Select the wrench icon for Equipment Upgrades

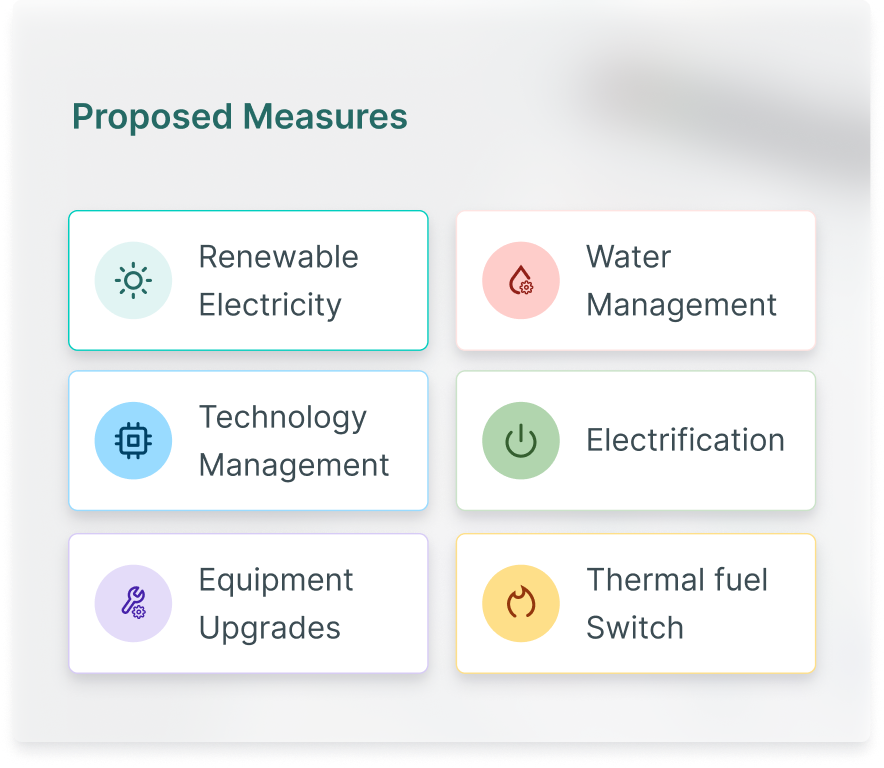133,603
